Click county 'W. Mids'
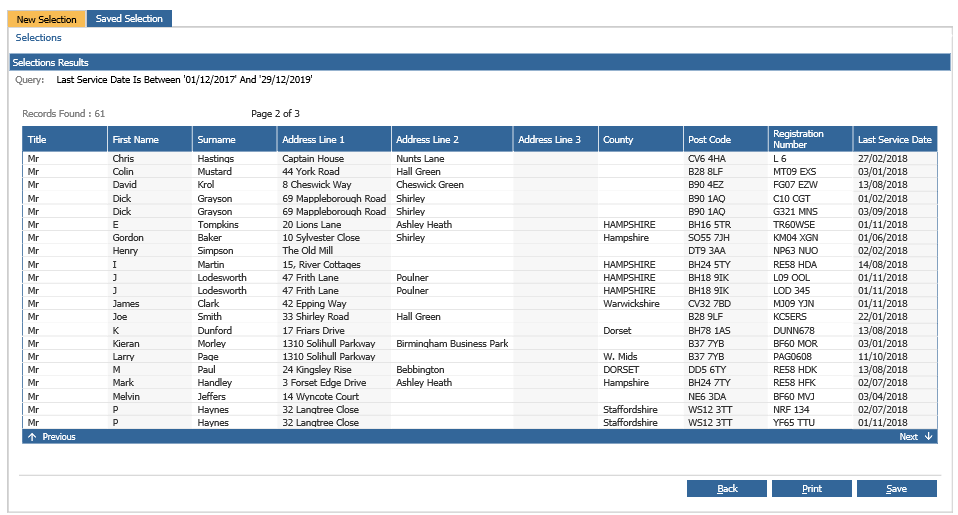 [x=620, y=357]
